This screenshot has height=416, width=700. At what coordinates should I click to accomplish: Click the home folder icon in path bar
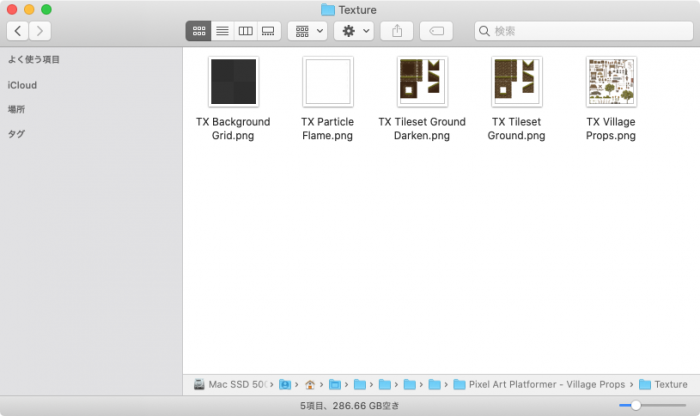click(310, 384)
